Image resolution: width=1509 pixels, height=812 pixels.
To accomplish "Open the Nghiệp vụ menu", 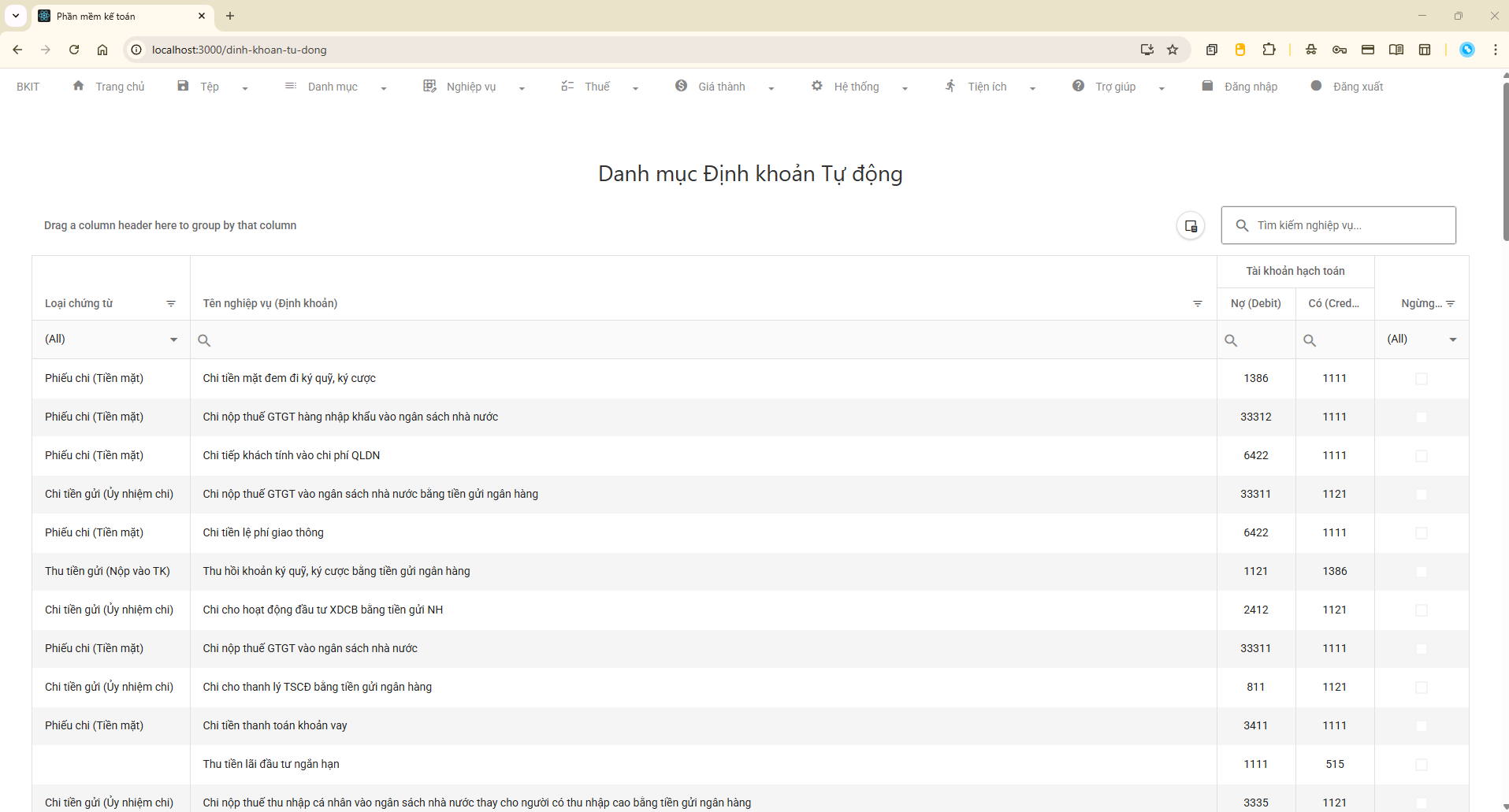I will point(471,87).
